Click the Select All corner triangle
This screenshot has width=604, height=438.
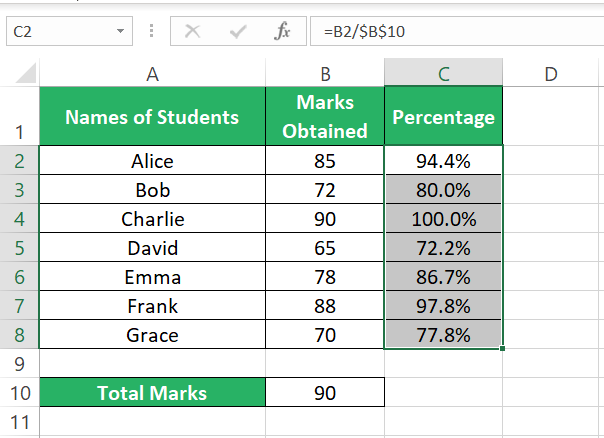(x=25, y=73)
